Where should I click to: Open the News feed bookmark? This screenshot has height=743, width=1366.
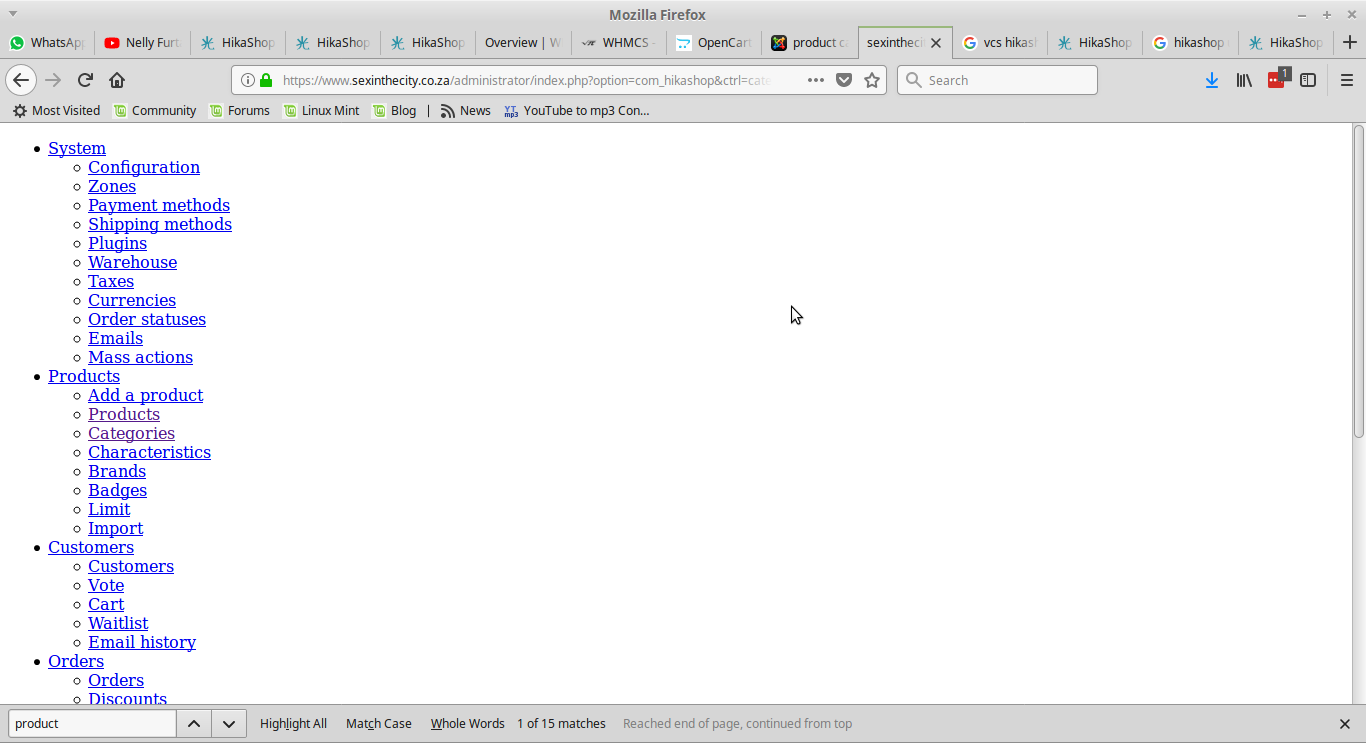pos(466,110)
